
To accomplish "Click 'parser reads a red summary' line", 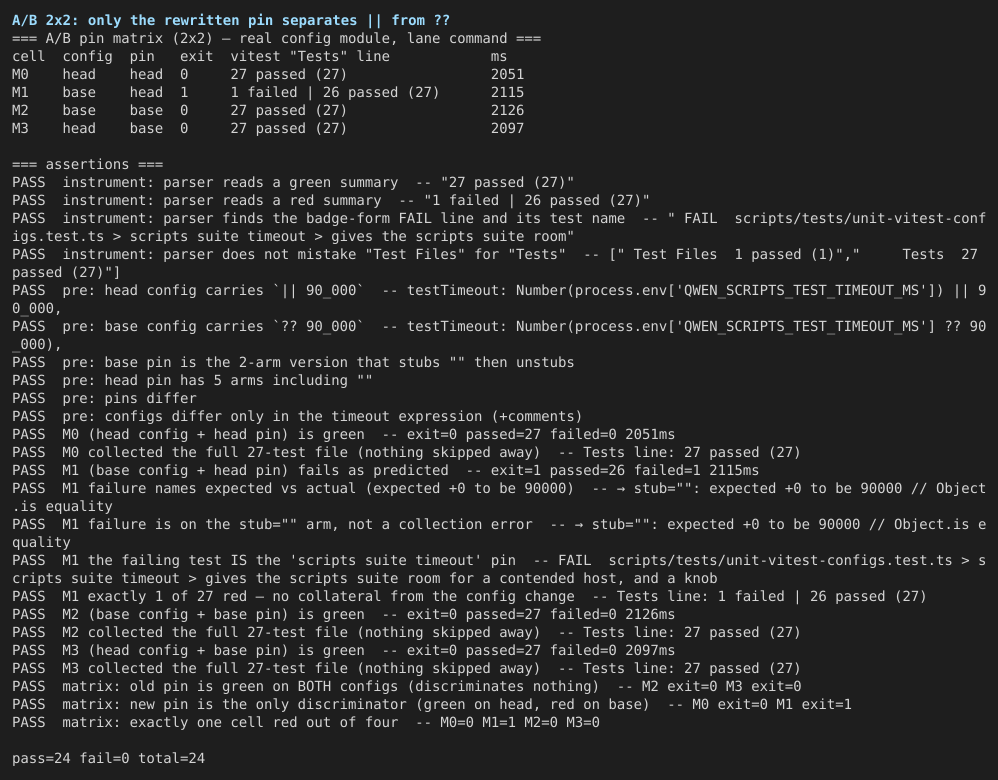I will click(331, 200).
